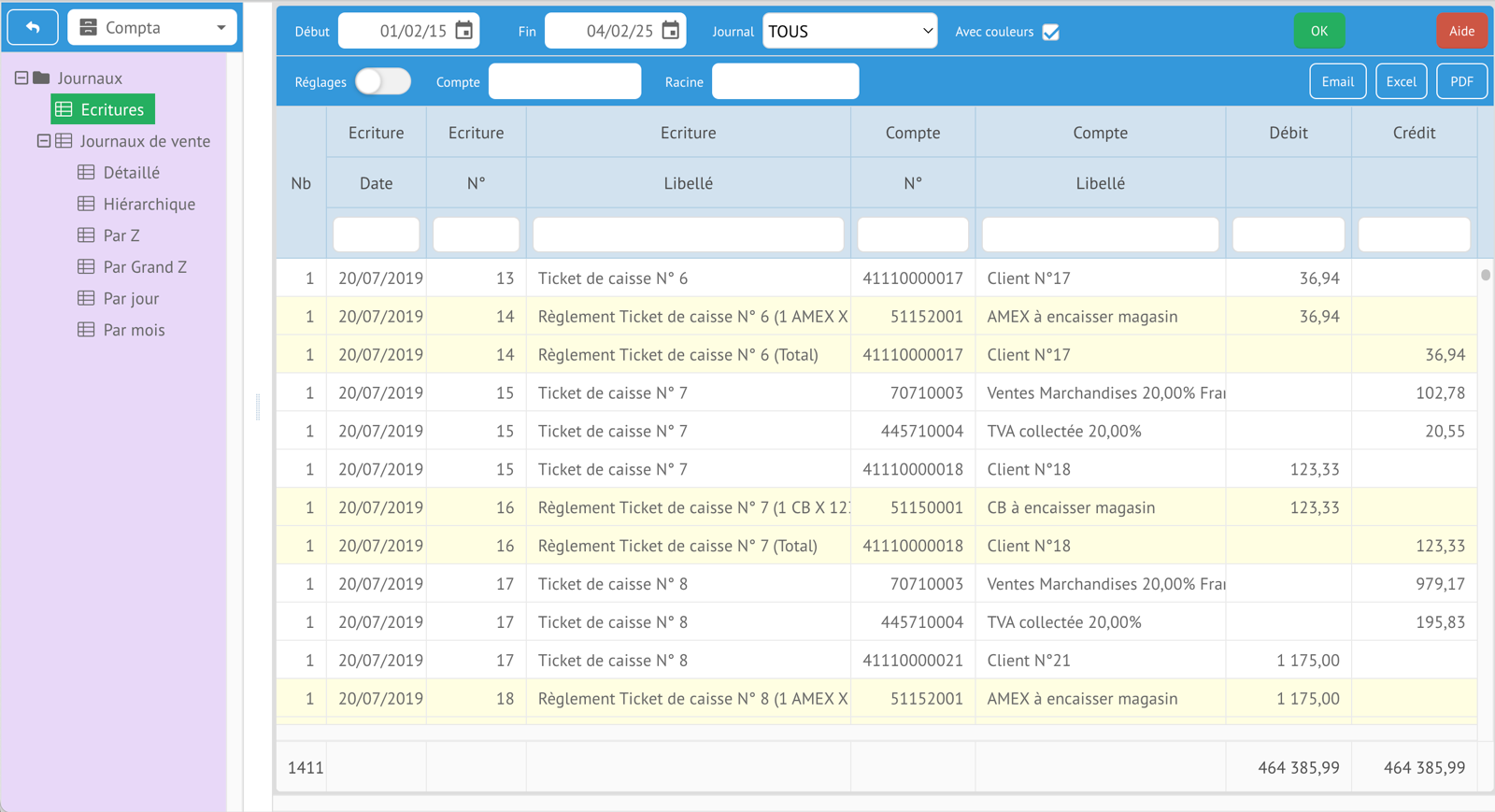Select Ecritures in the sidebar

click(103, 109)
